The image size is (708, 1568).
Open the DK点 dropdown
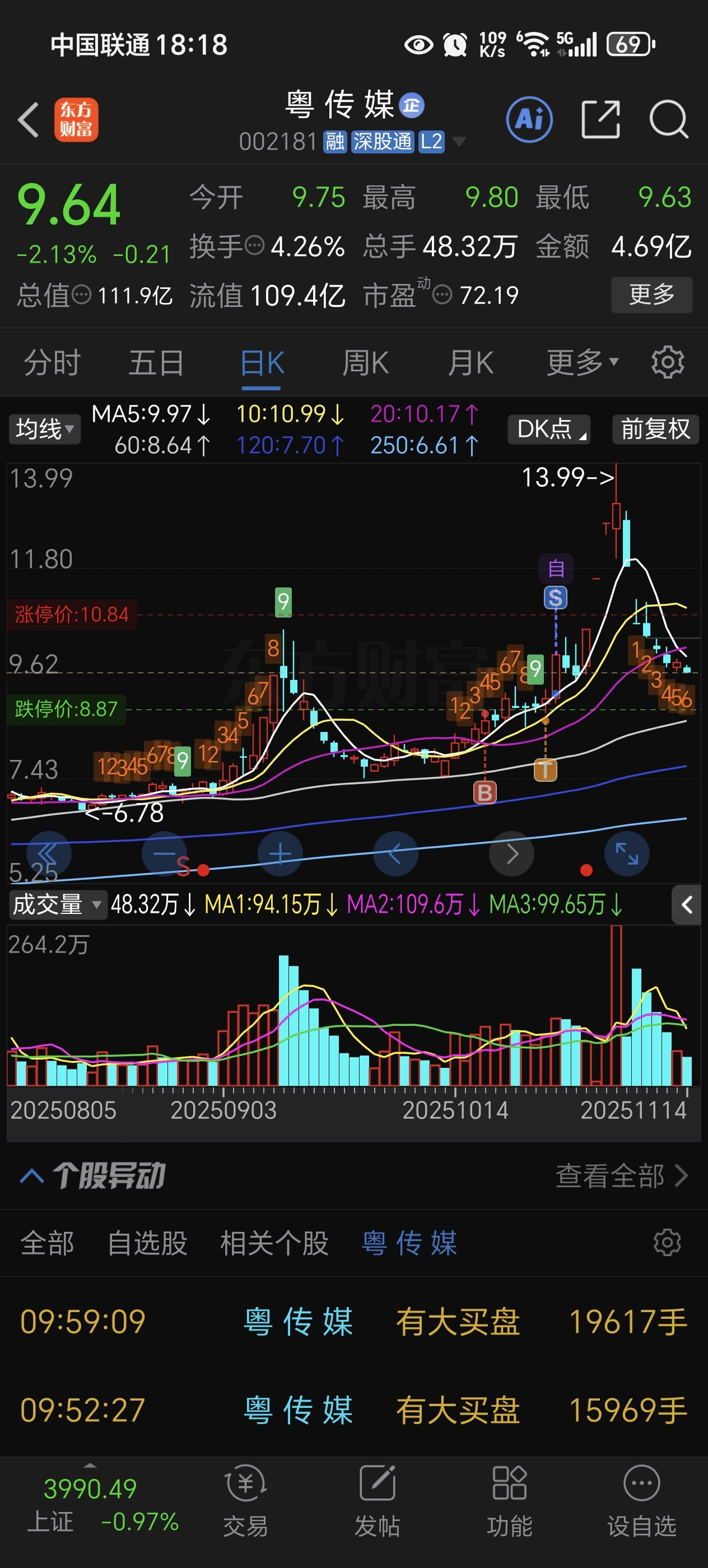click(549, 429)
